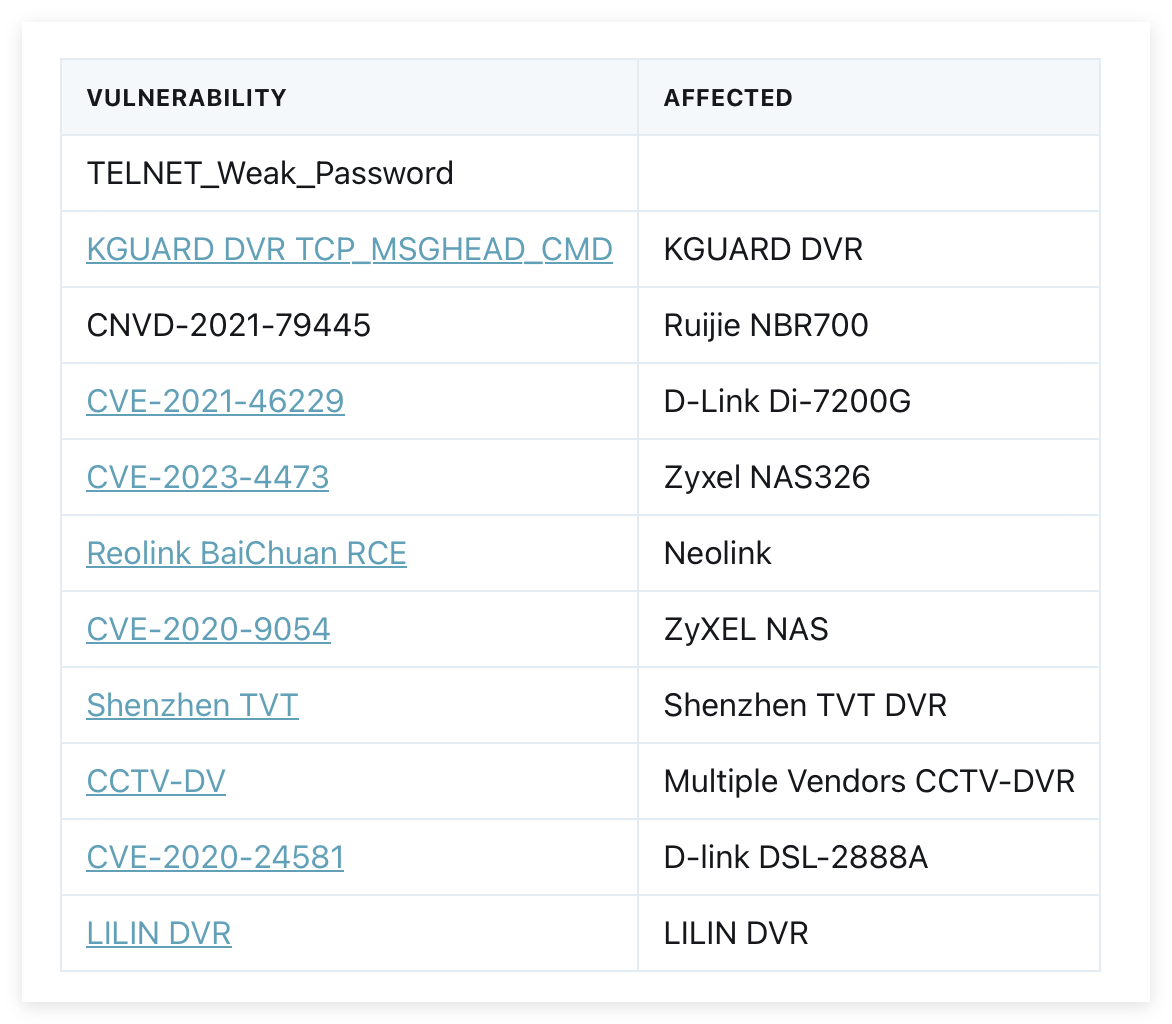This screenshot has height=1024, width=1172.
Task: Select the Shenzhen TVT DVR cell
Action: pos(805,705)
